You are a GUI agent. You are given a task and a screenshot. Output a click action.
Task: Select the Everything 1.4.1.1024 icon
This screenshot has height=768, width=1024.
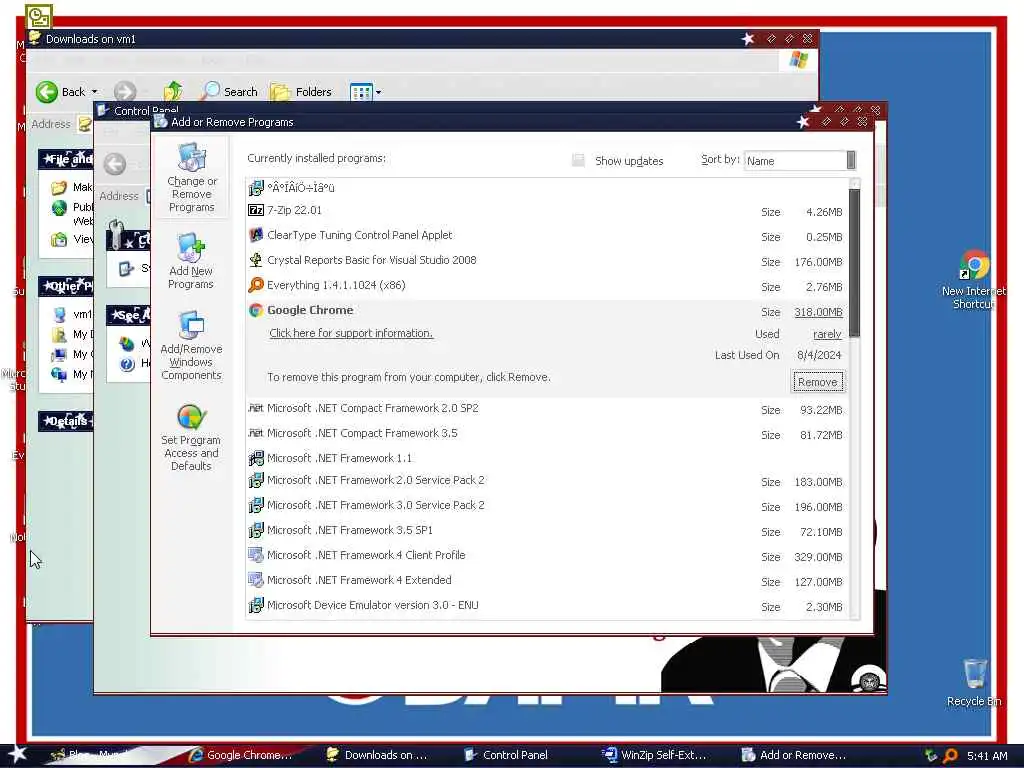tap(256, 285)
